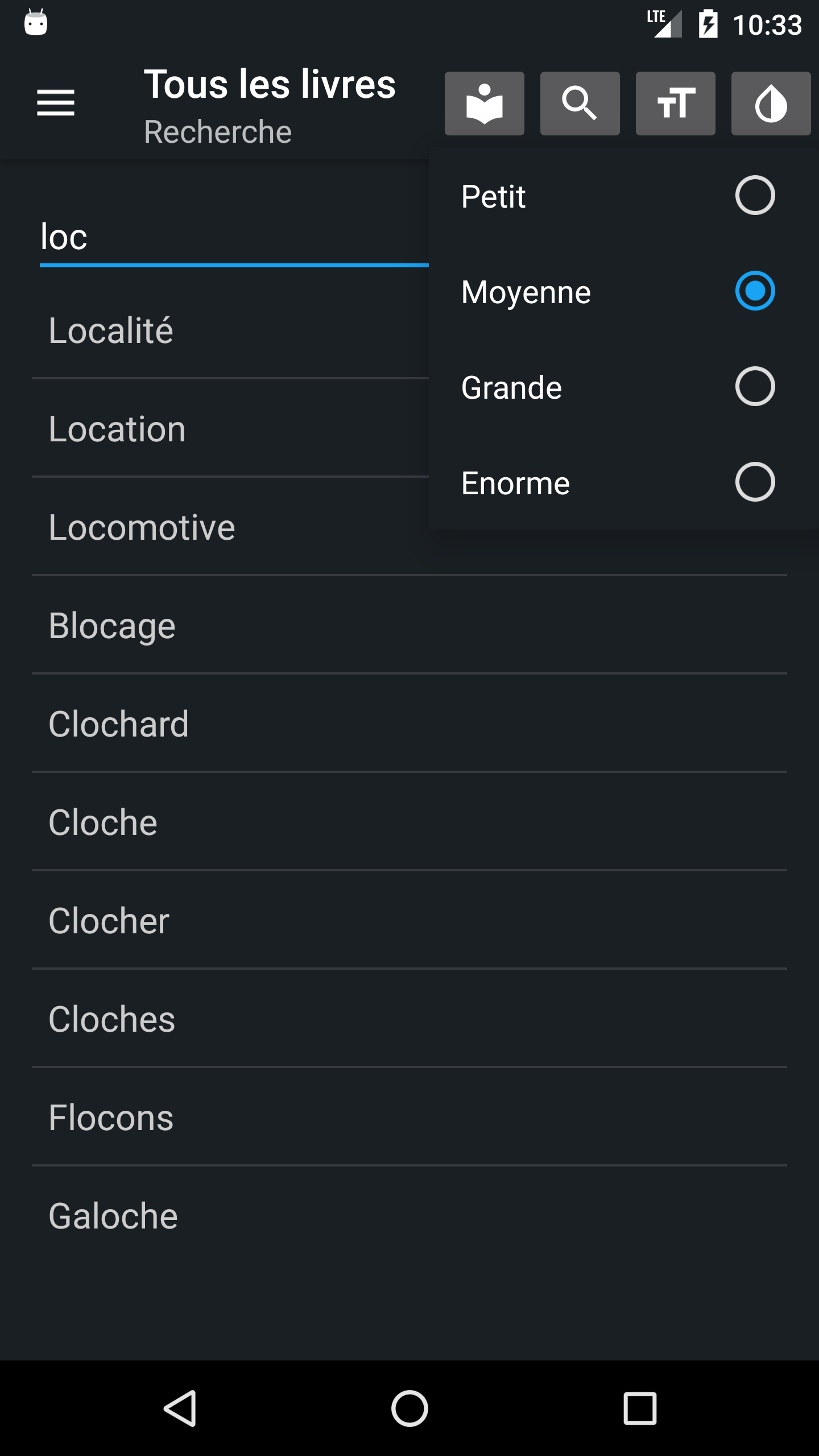This screenshot has height=1456, width=819.
Task: Tap the magnifying glass search icon
Action: pos(580,104)
